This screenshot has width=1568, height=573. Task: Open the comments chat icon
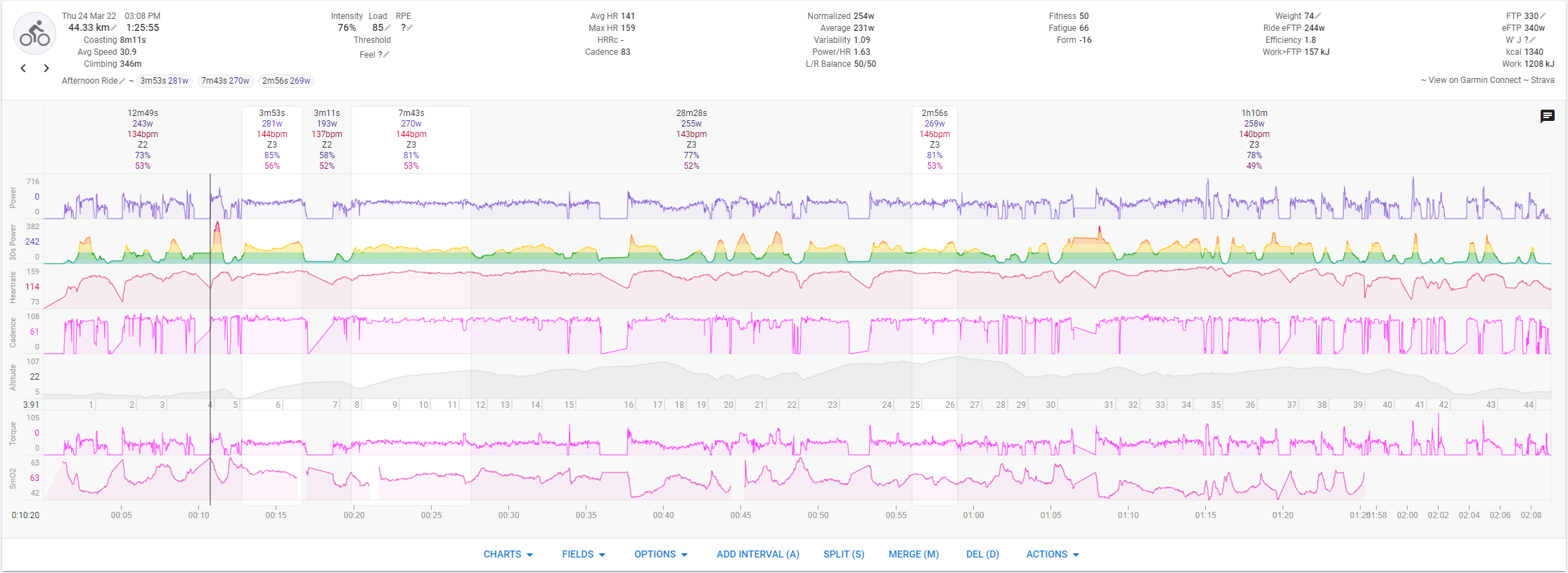click(1547, 116)
